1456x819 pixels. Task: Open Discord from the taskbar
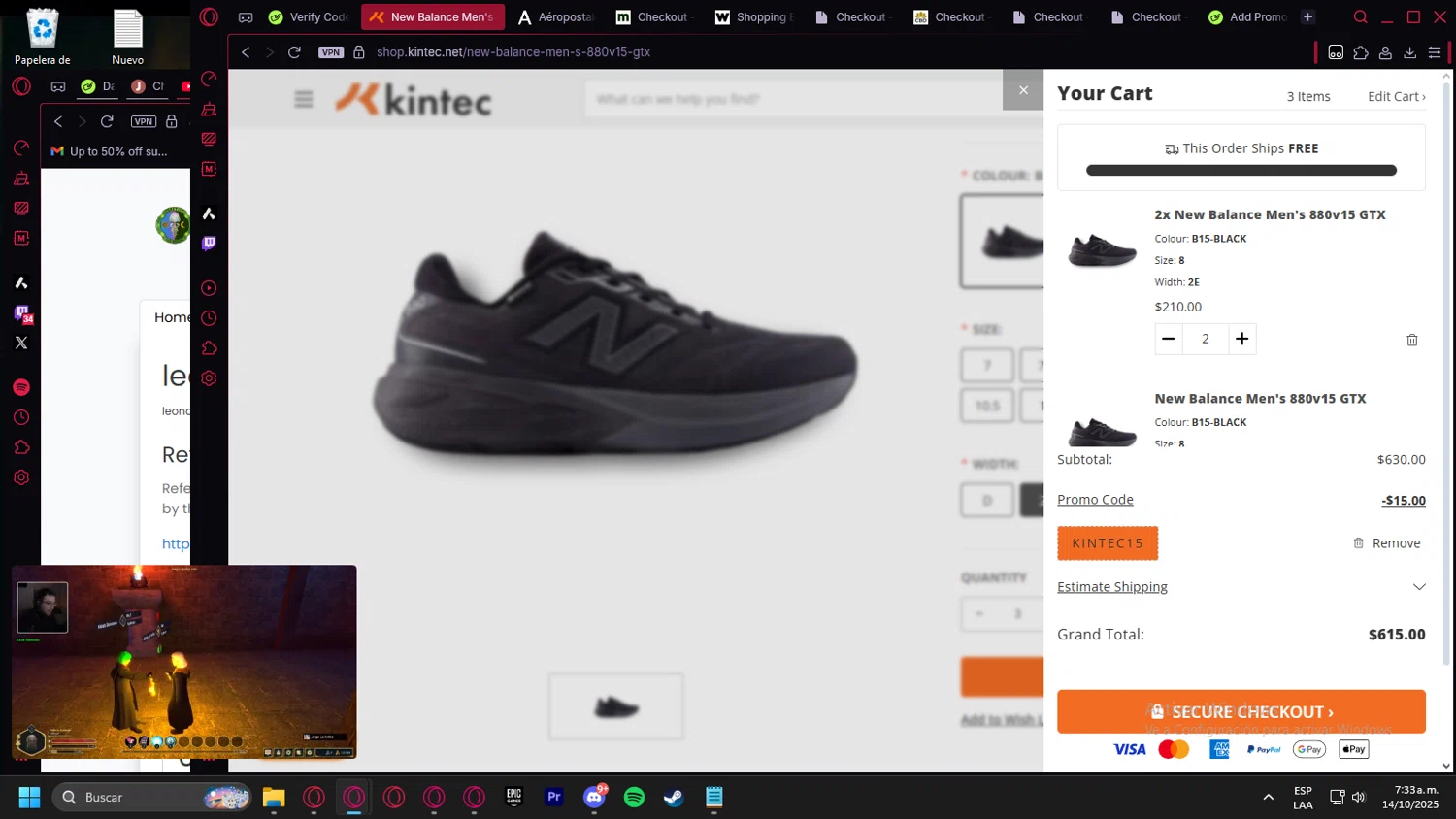point(594,797)
